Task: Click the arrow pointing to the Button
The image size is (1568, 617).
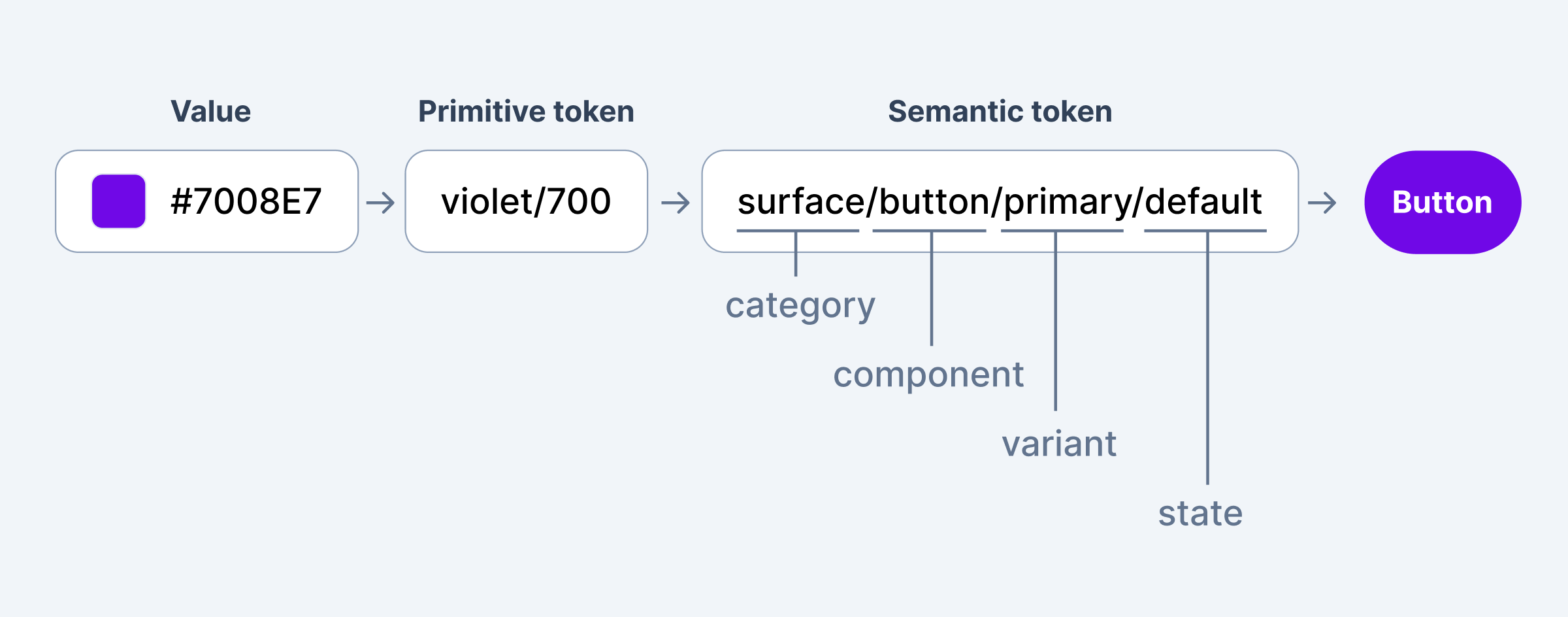Action: point(1322,203)
